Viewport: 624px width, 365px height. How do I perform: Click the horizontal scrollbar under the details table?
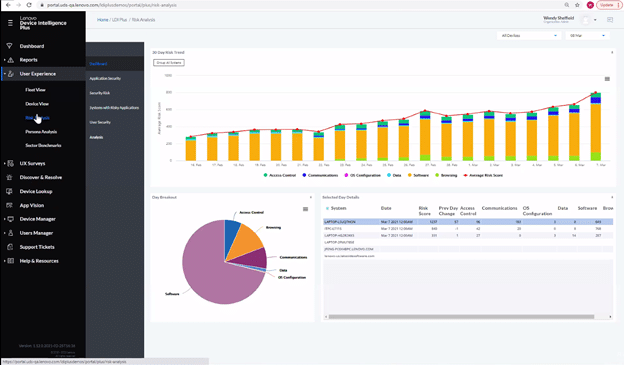(x=462, y=317)
